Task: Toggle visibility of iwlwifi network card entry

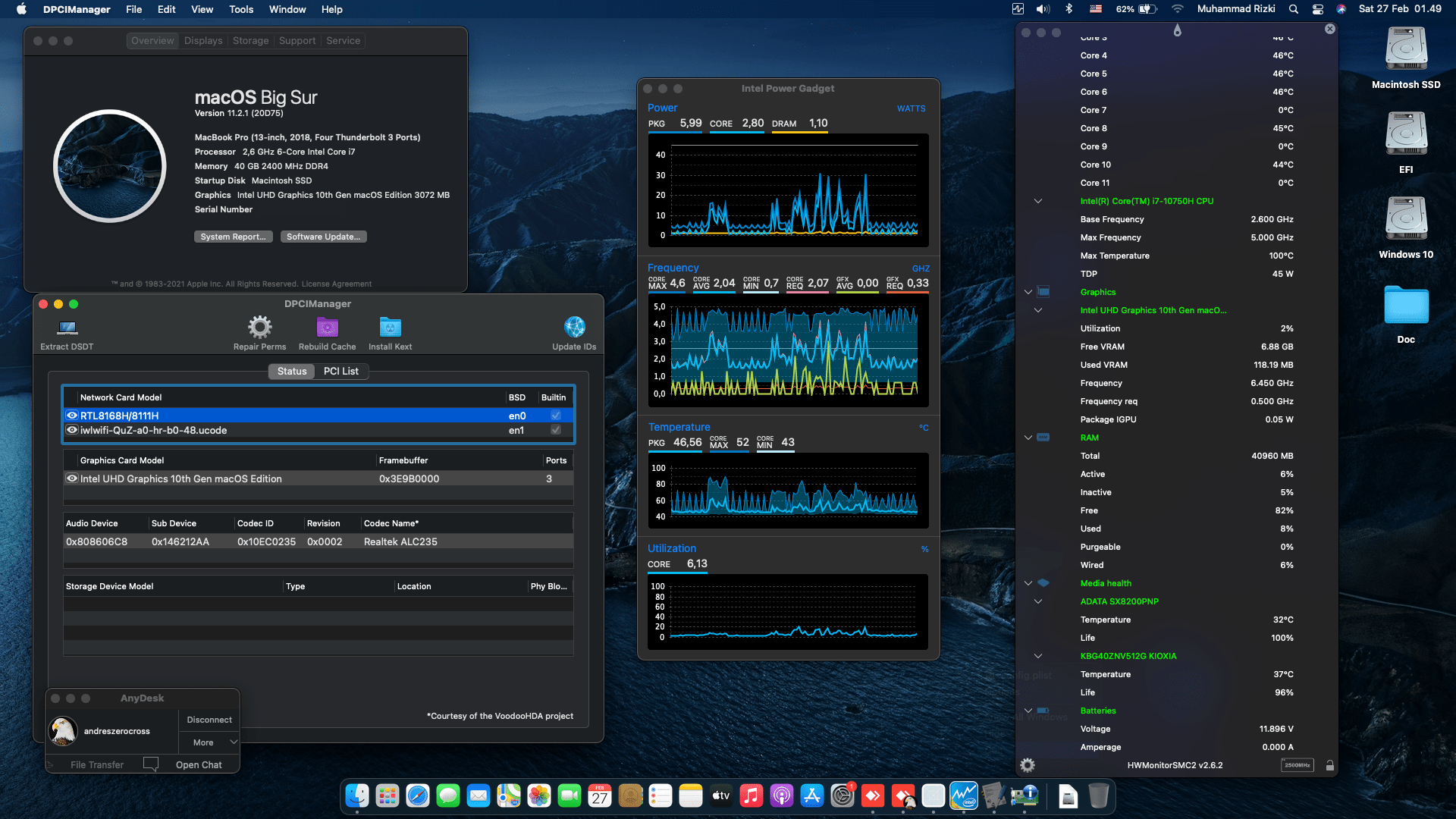Action: click(72, 430)
